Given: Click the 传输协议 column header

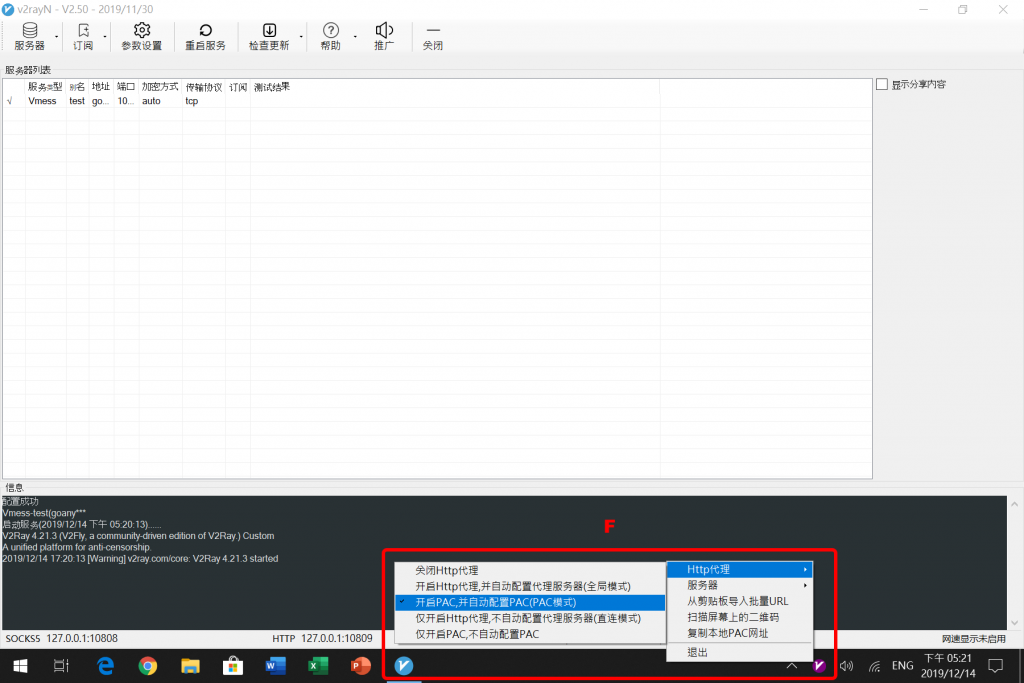Looking at the screenshot, I should 204,87.
